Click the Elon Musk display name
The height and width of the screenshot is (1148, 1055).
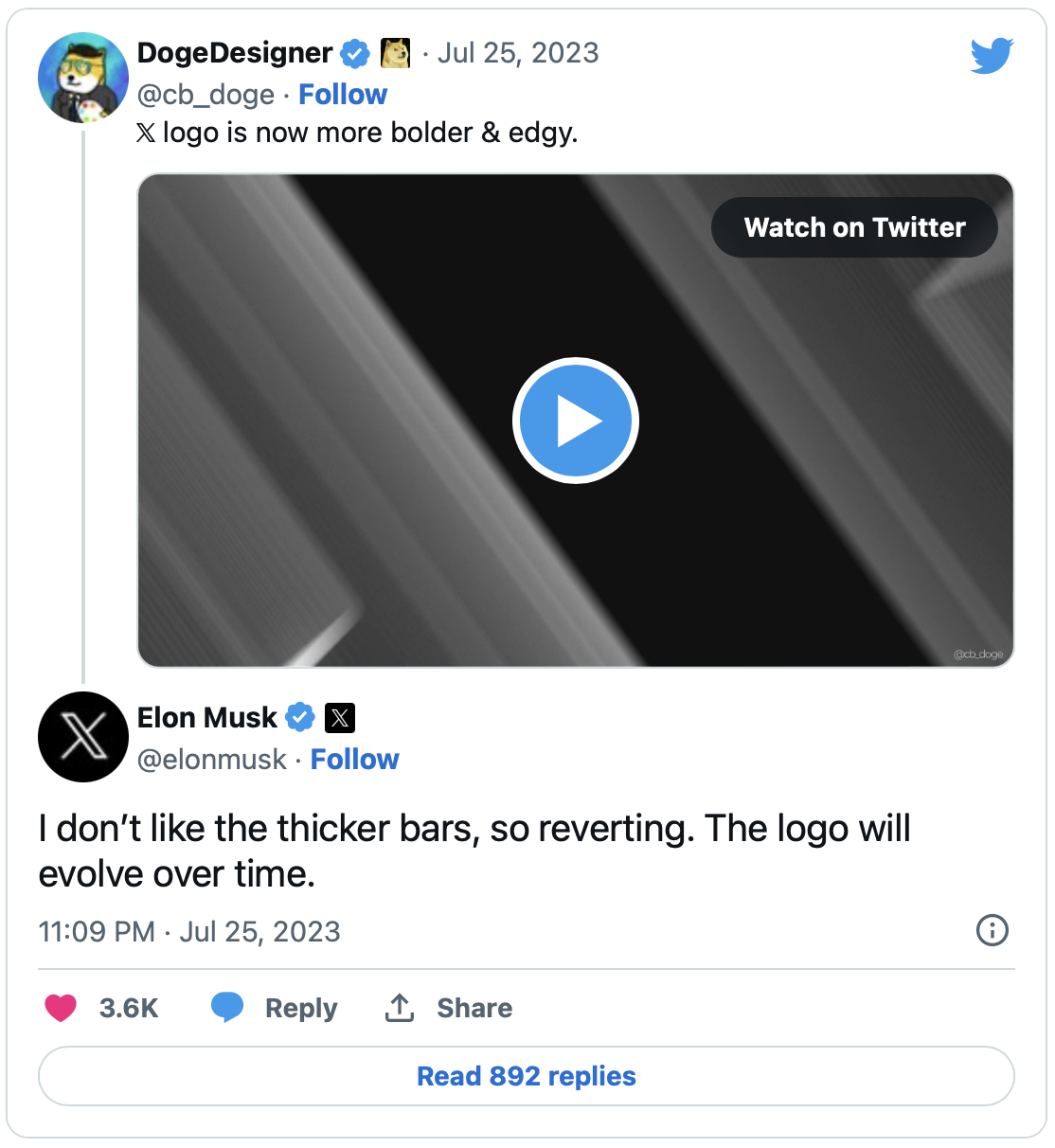pyautogui.click(x=207, y=718)
